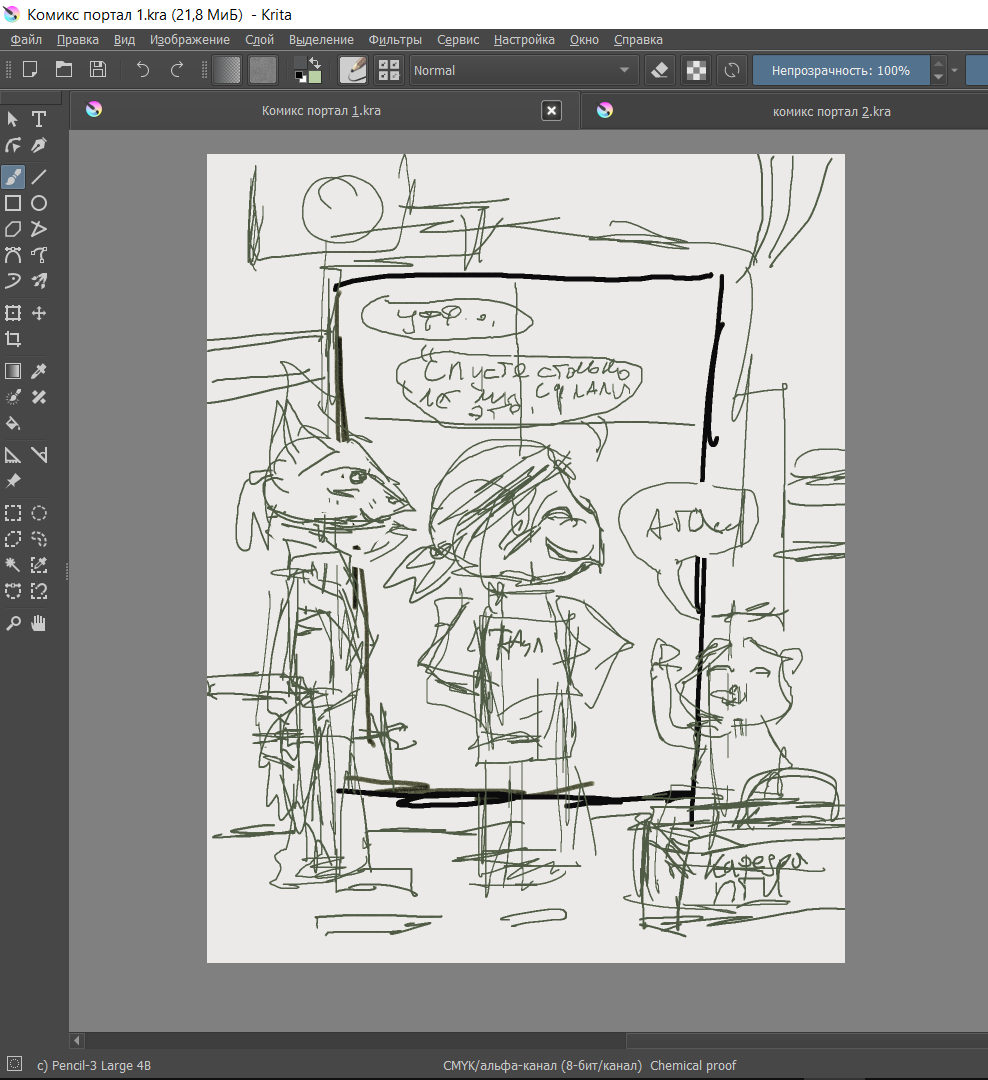
Task: Select the Color Sampler eyedropper tool
Action: [39, 371]
